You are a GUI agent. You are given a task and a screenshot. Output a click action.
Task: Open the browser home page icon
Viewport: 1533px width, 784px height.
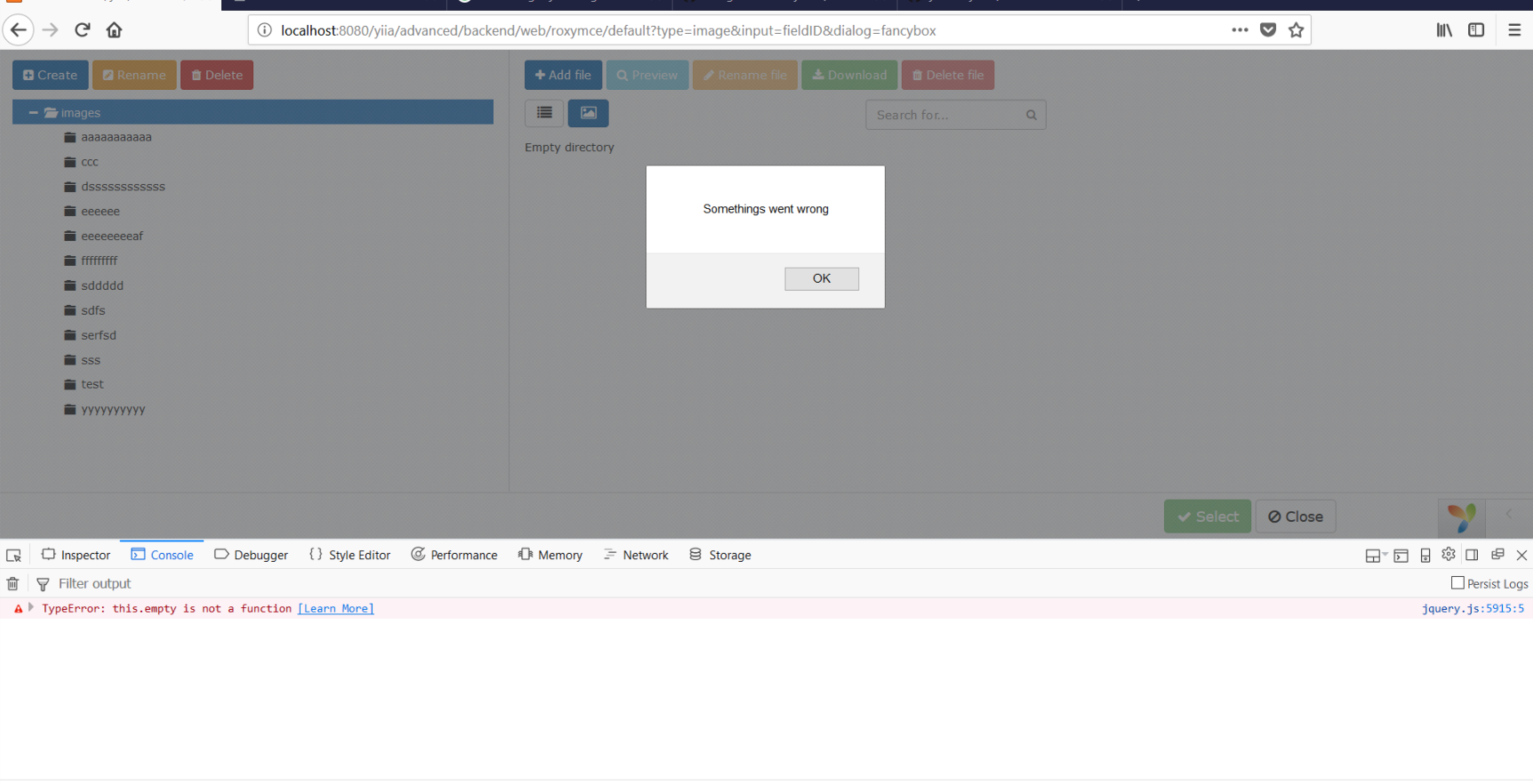114,30
